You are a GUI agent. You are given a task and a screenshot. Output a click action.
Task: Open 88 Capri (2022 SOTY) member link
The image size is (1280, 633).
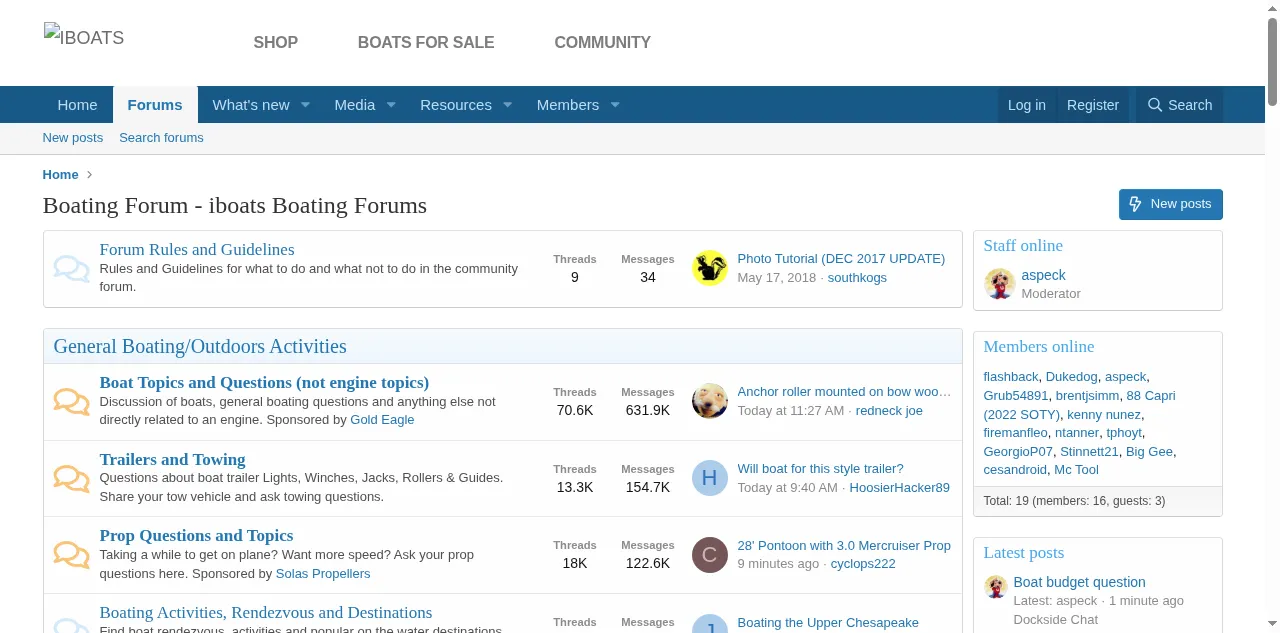point(1080,405)
